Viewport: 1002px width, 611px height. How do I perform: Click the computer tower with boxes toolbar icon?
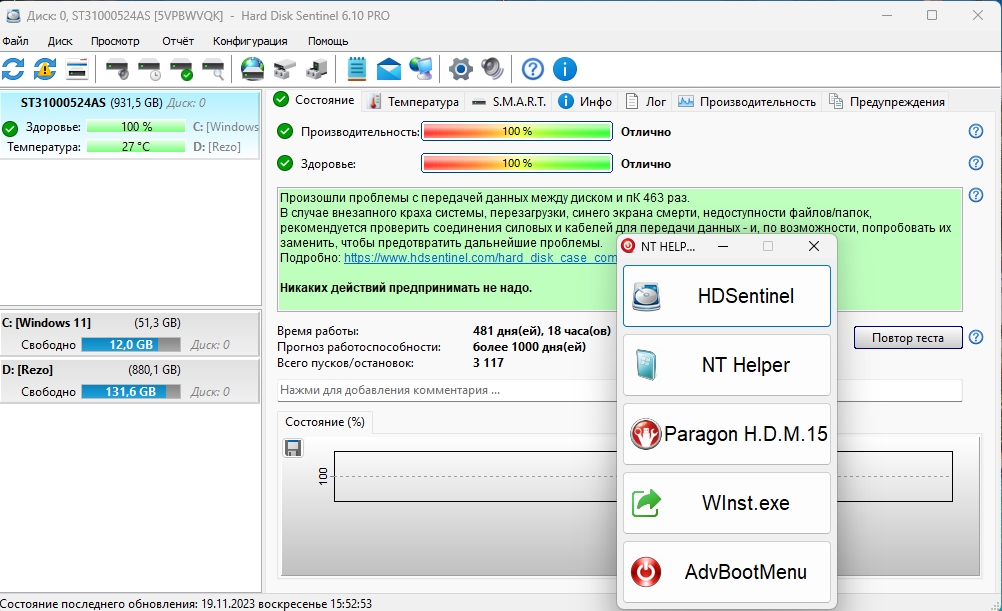[x=317, y=69]
